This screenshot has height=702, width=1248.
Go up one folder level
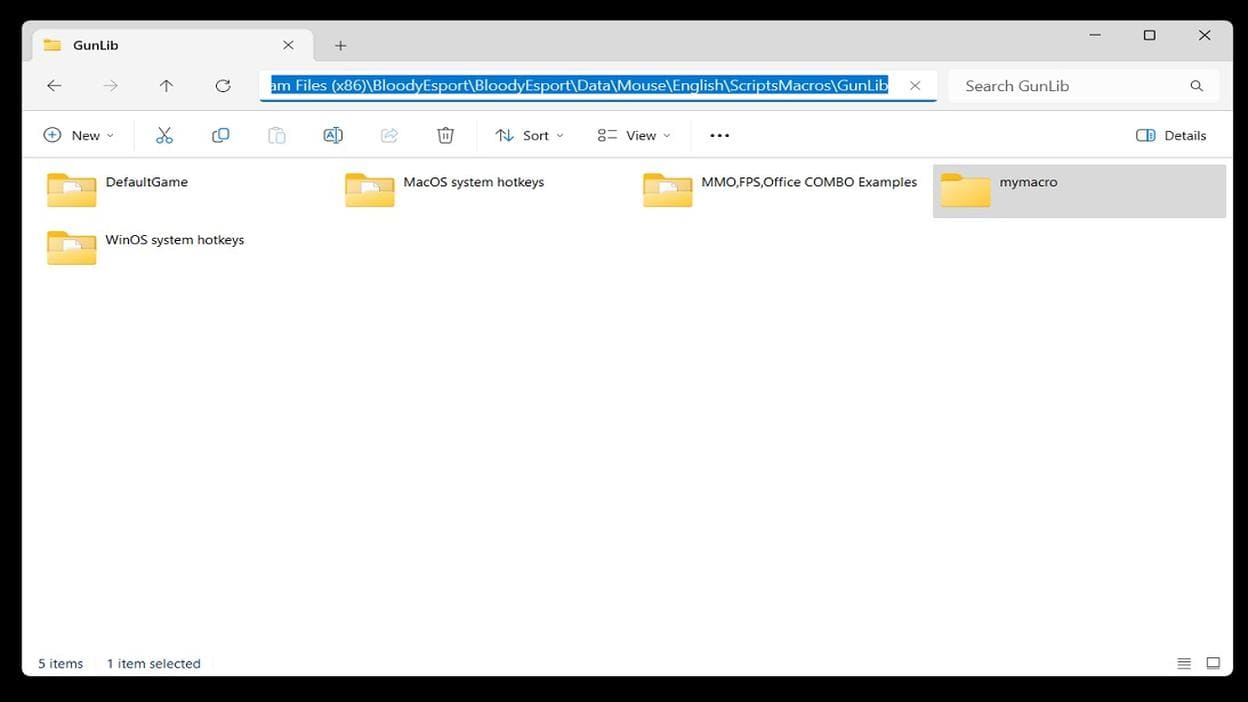click(166, 86)
